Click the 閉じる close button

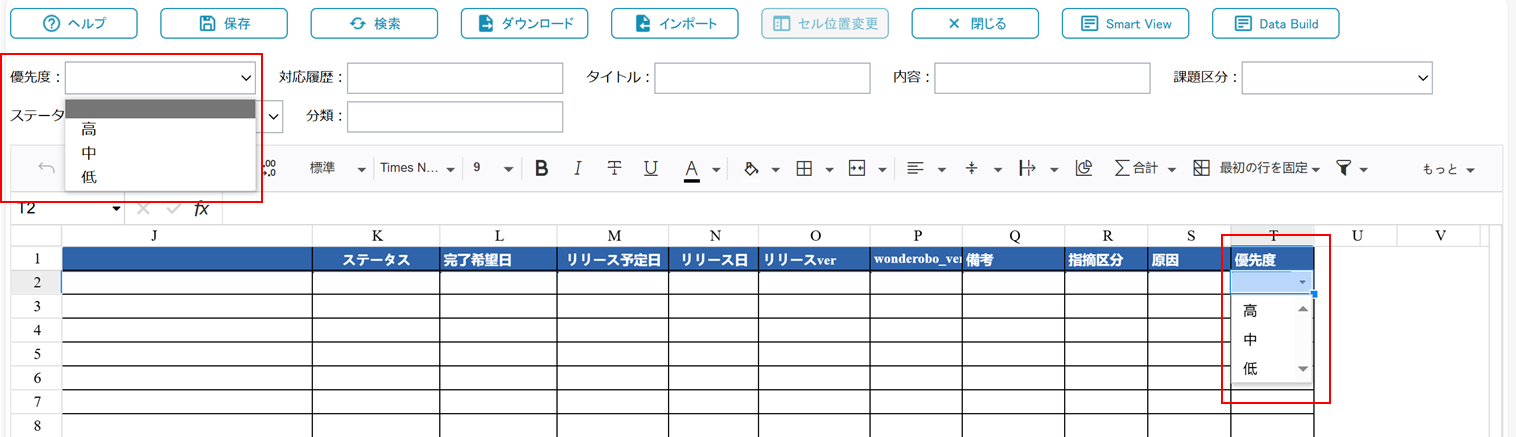click(x=975, y=23)
